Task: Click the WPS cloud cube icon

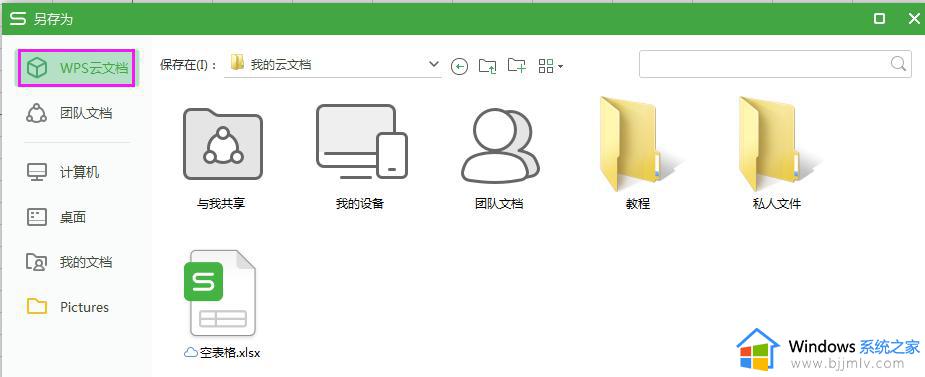Action: click(37, 68)
